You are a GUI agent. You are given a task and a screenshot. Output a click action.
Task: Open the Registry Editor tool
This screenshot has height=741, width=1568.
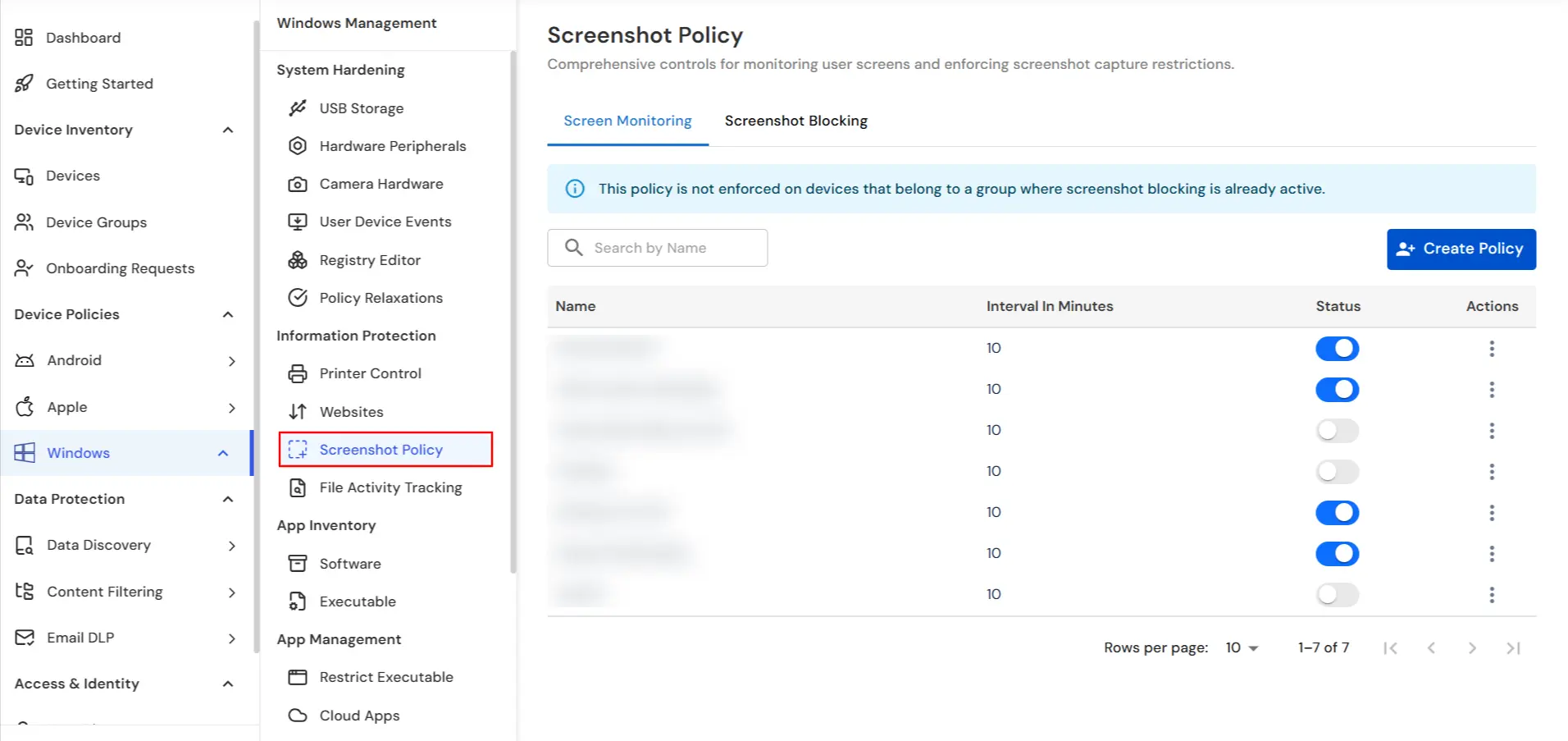tap(370, 259)
